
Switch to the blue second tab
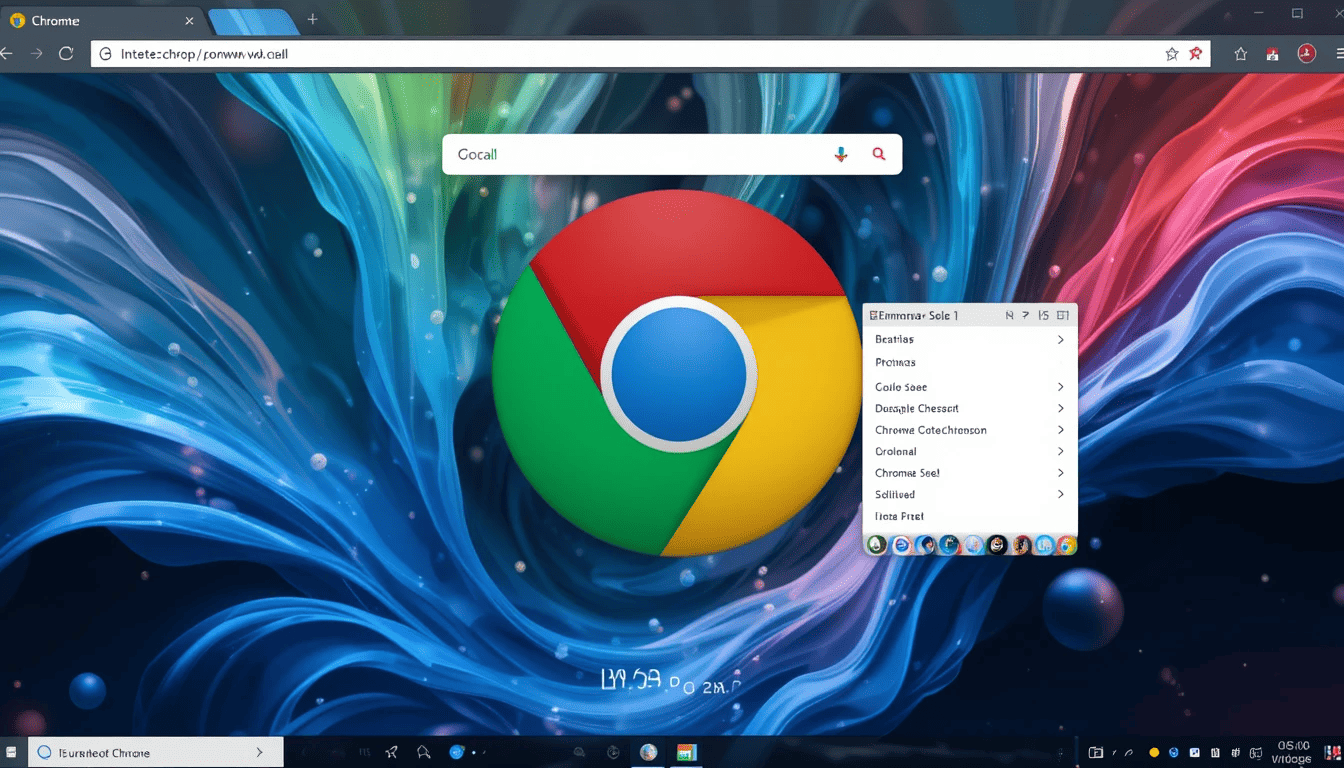click(254, 21)
